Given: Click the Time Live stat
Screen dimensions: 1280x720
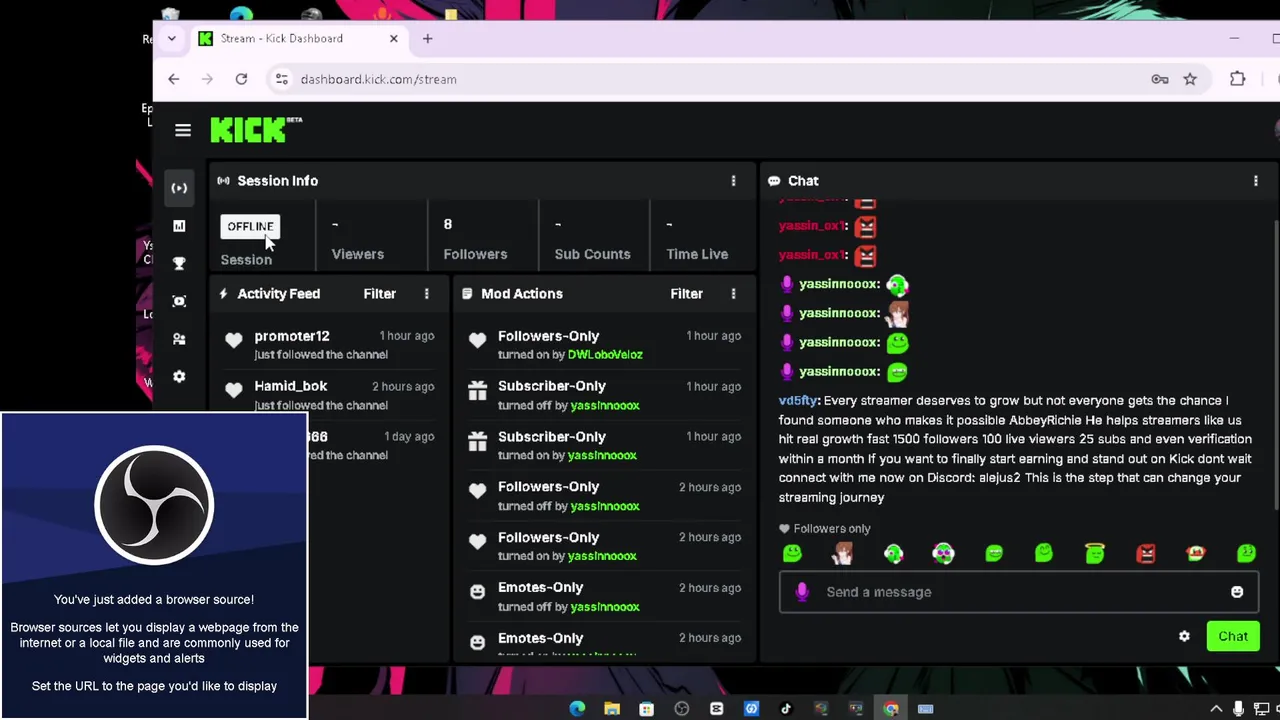Looking at the screenshot, I should pyautogui.click(x=697, y=238).
